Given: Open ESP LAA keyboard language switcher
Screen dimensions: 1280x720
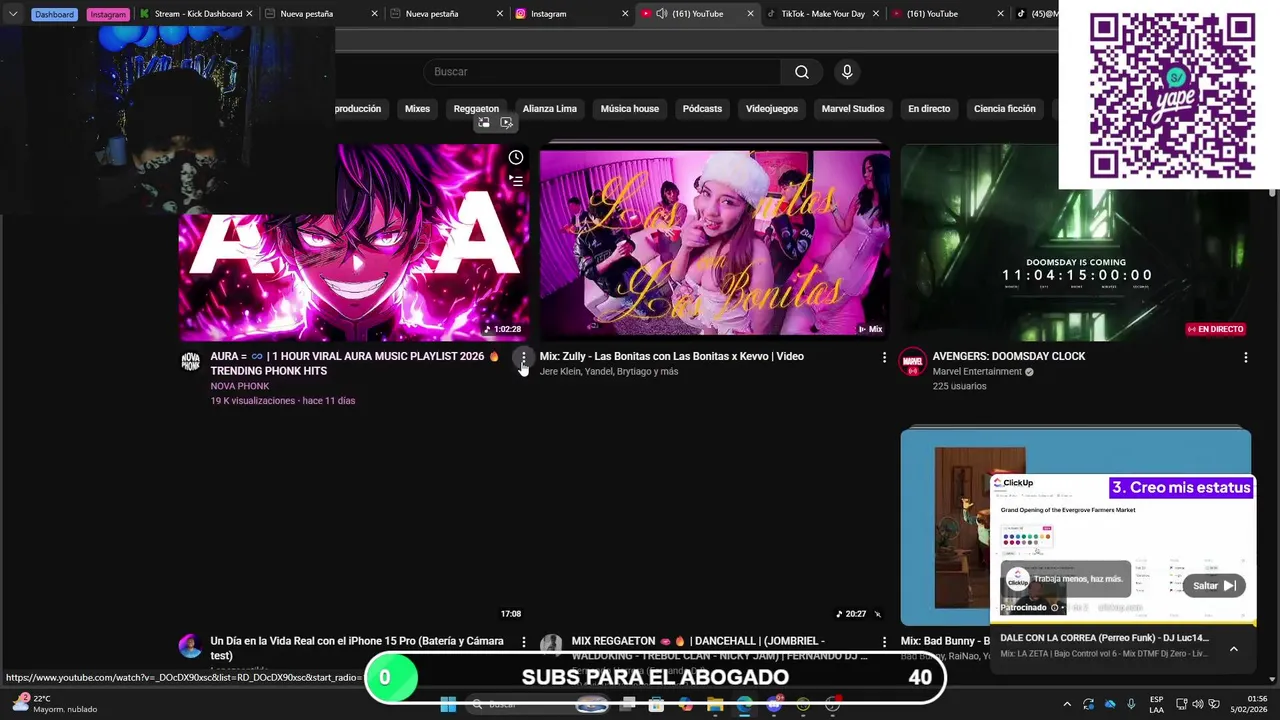Looking at the screenshot, I should click(1156, 704).
